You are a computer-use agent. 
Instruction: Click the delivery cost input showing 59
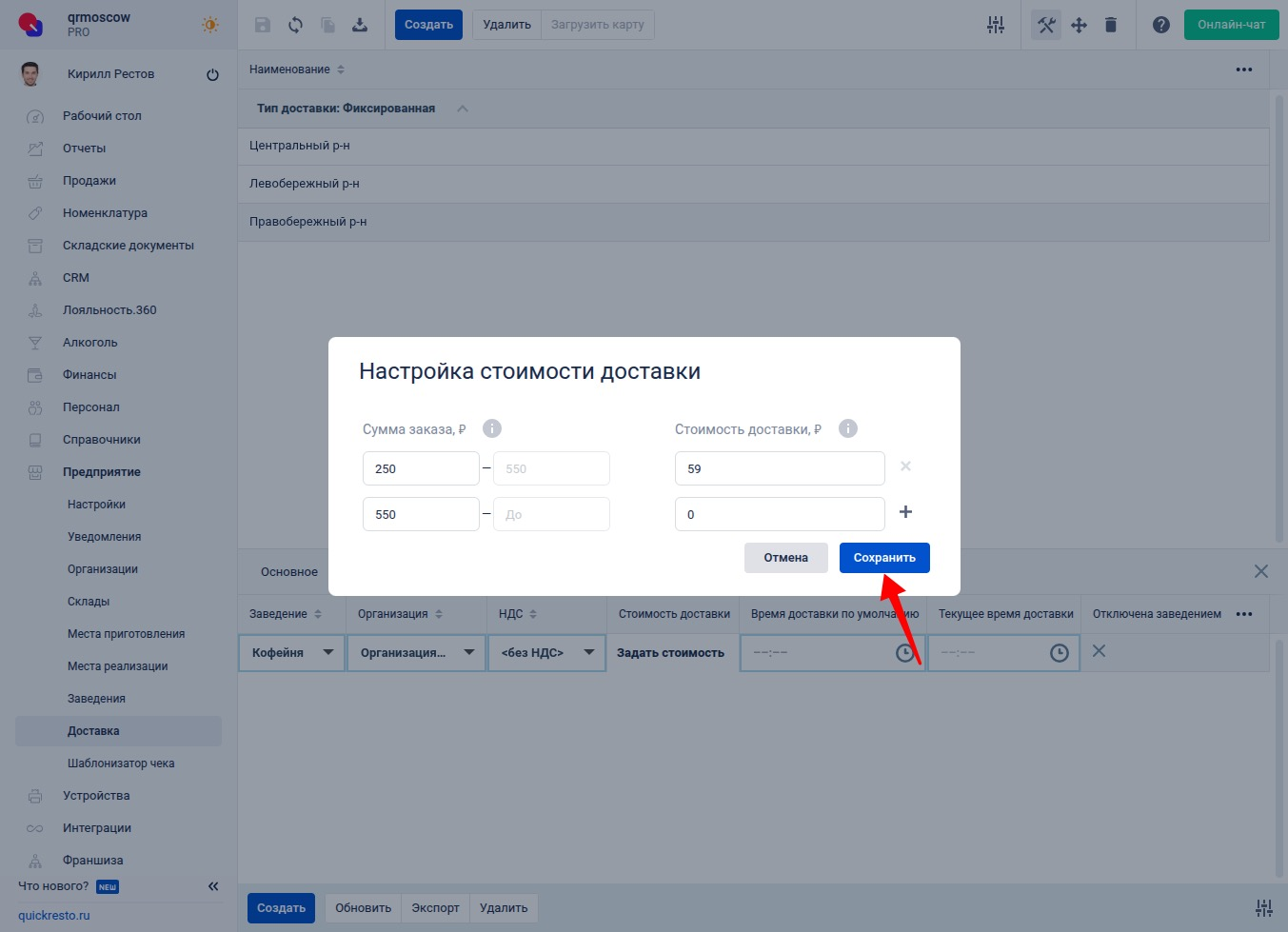tap(779, 468)
